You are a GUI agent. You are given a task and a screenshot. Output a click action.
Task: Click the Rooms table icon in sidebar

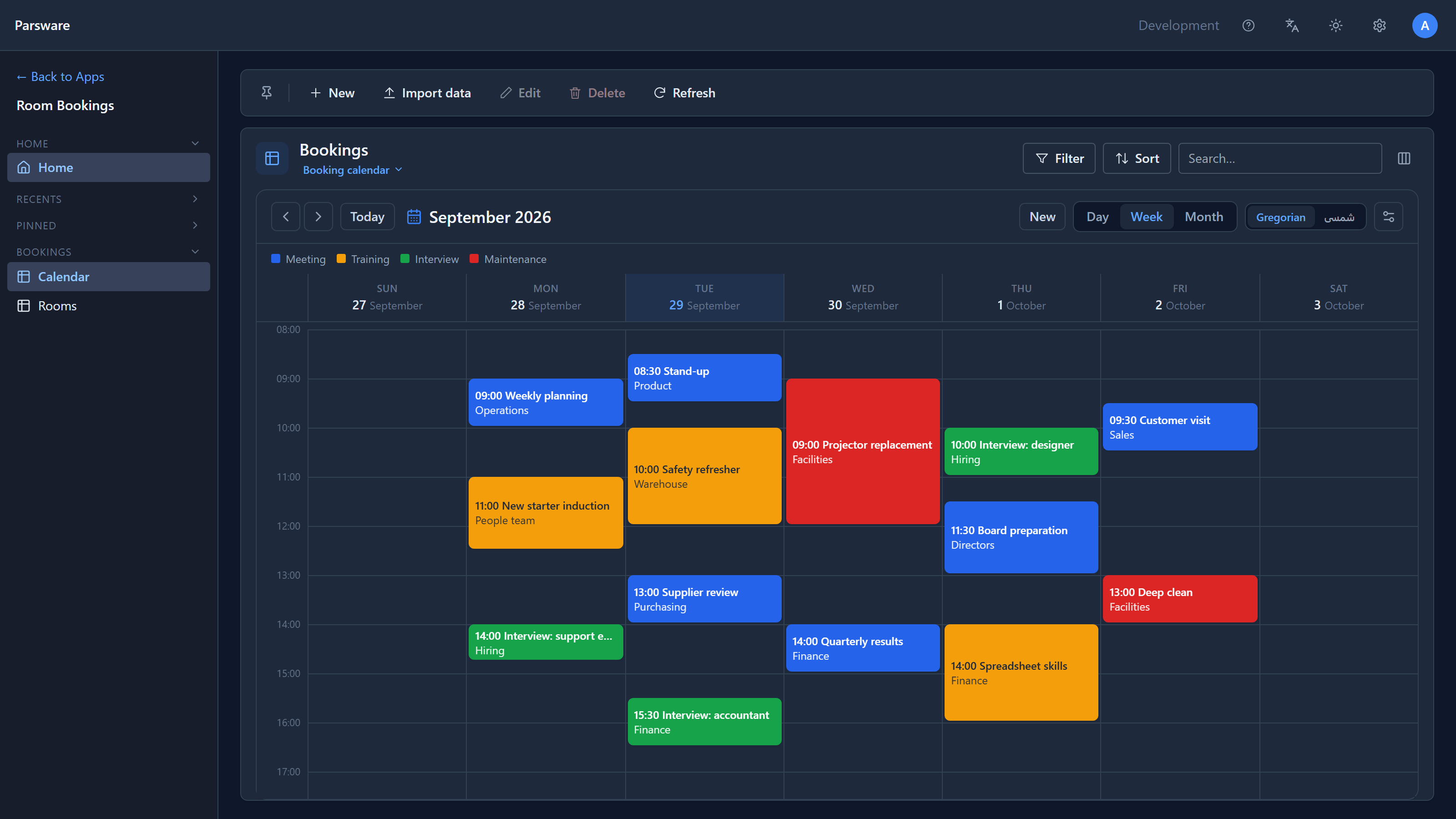24,306
